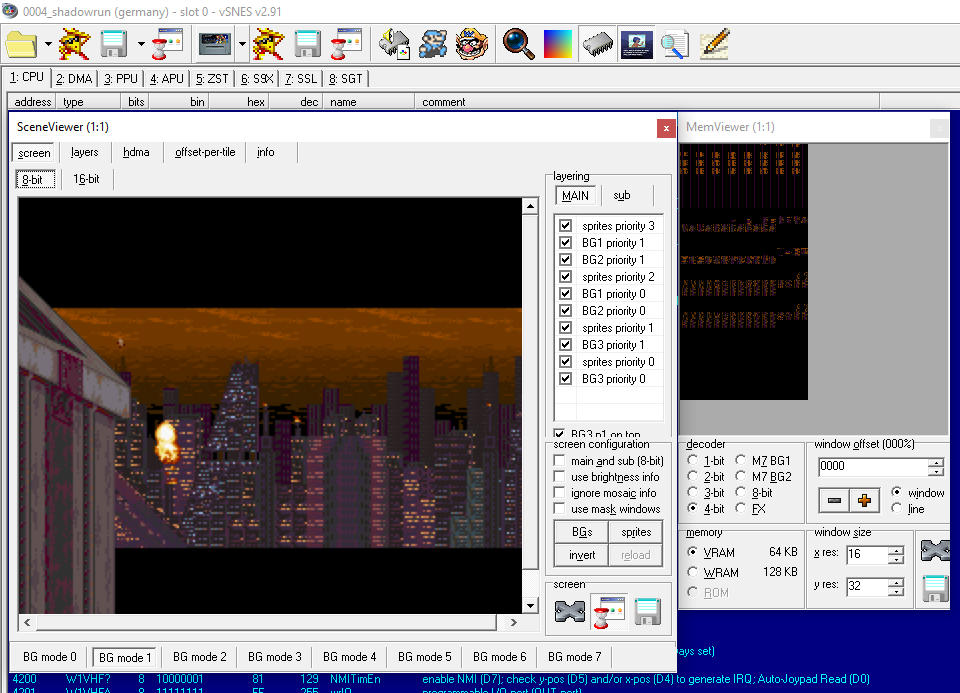The height and width of the screenshot is (693, 960).
Task: Open file with the yellow folder icon
Action: (x=21, y=44)
